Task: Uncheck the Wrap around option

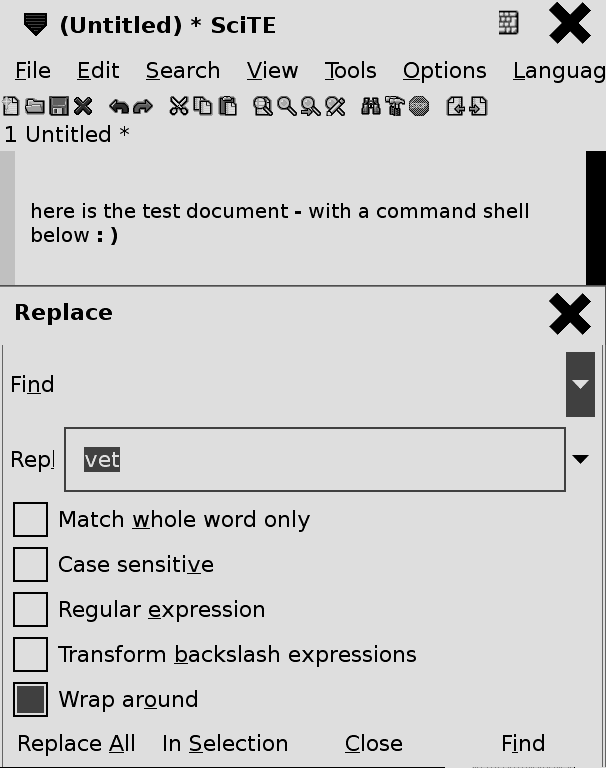Action: click(30, 700)
